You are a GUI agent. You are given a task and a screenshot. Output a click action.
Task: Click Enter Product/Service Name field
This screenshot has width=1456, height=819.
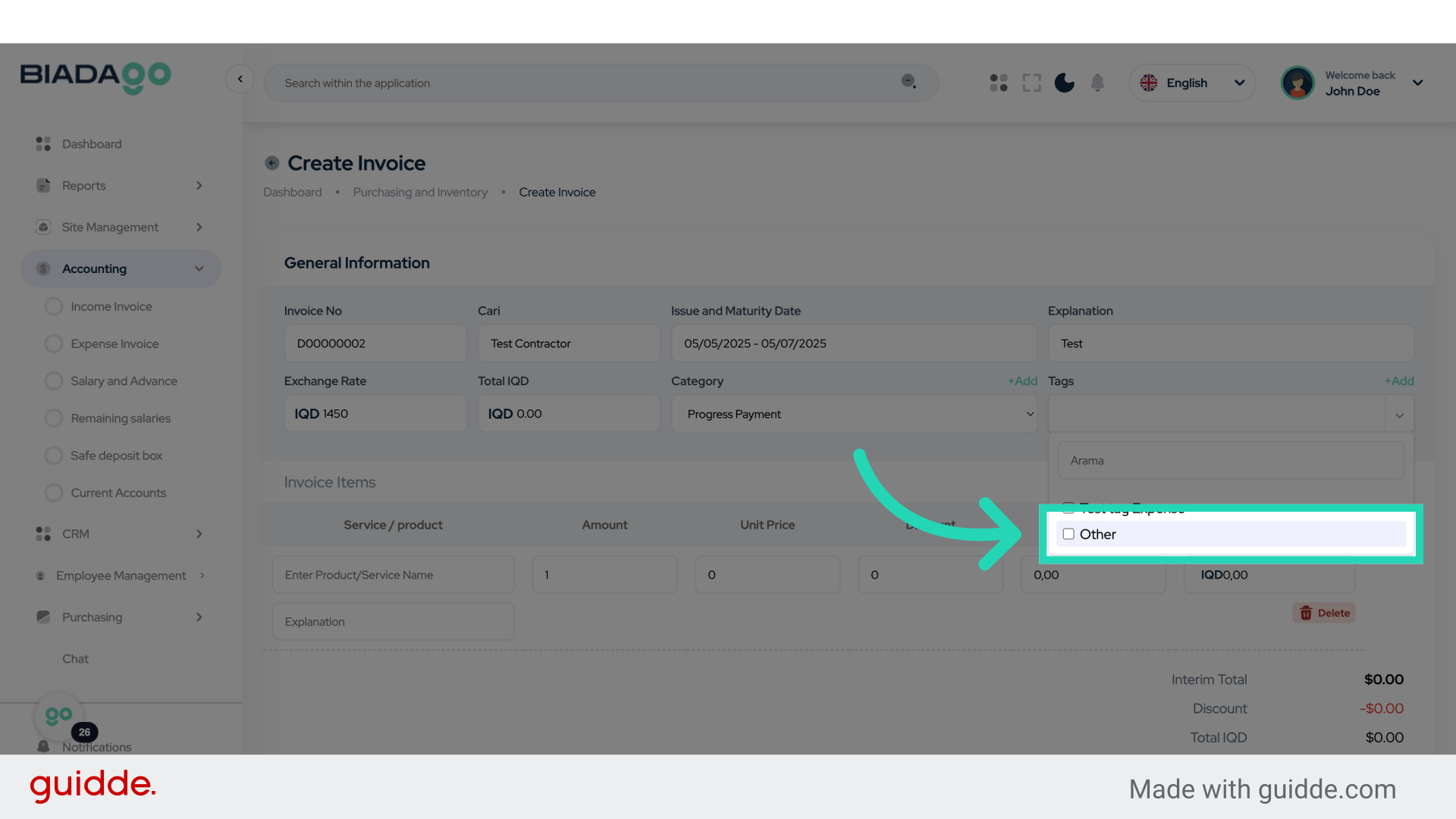click(393, 575)
